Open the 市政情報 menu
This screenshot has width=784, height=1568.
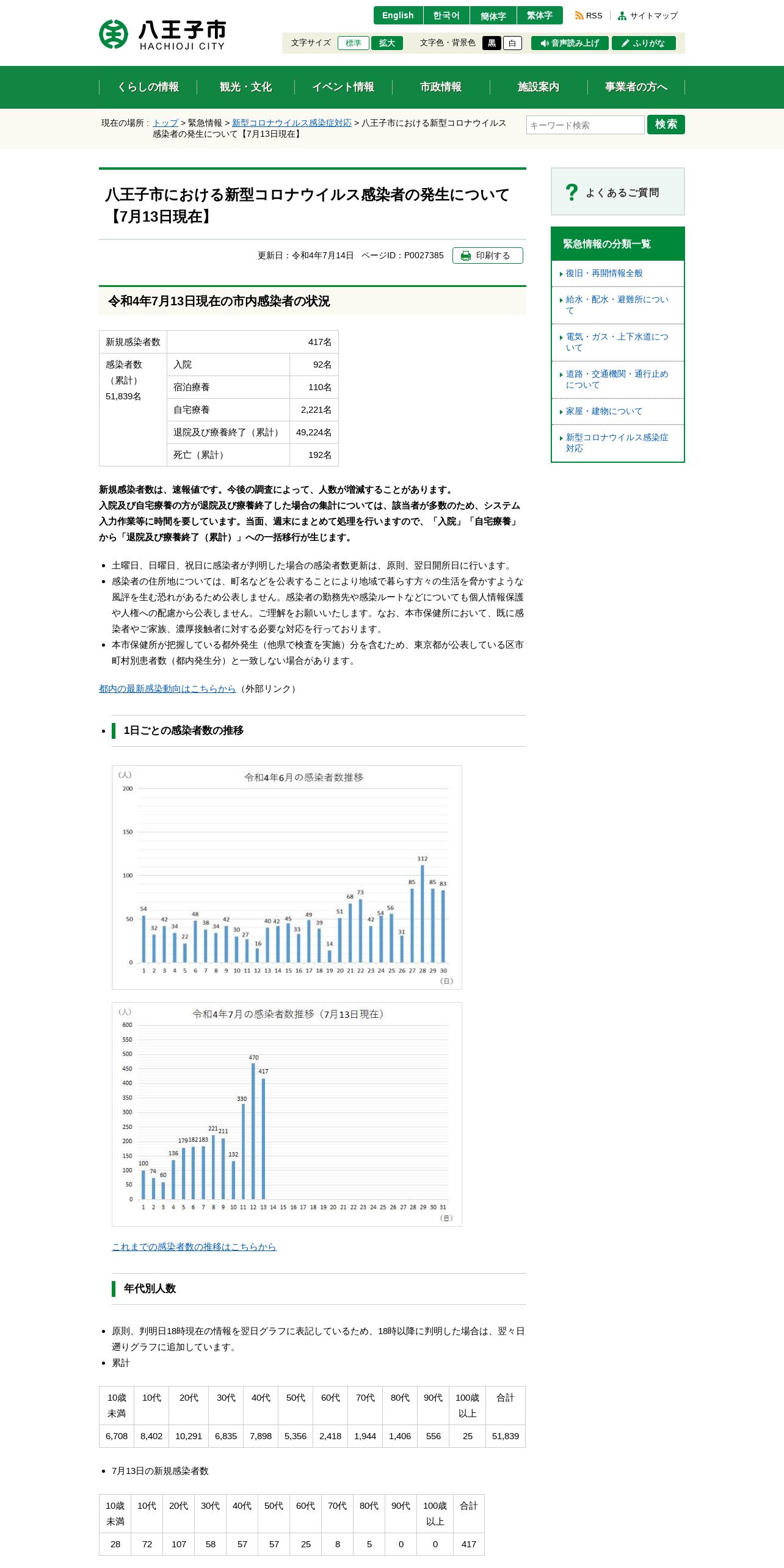coord(441,87)
